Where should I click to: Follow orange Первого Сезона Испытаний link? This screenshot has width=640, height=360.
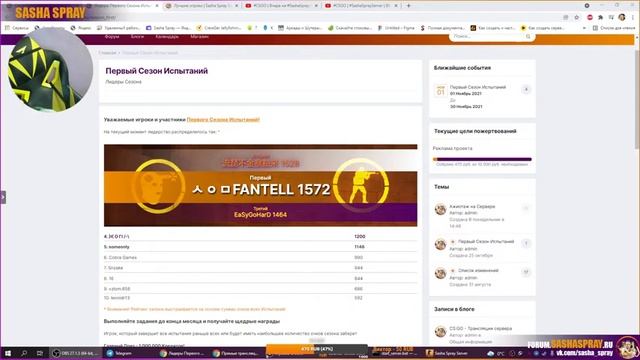pyautogui.click(x=223, y=120)
